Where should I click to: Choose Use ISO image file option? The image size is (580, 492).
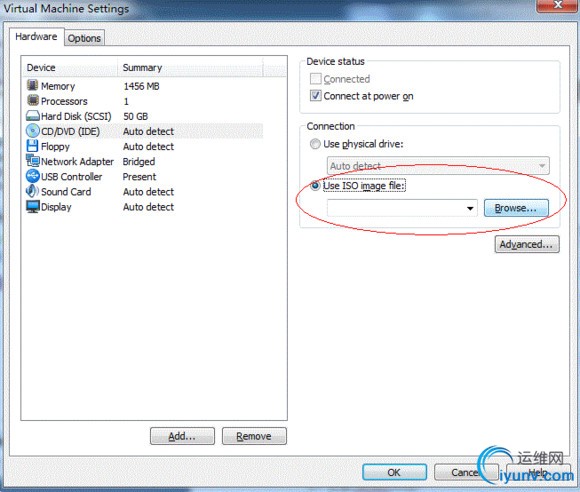pos(315,185)
